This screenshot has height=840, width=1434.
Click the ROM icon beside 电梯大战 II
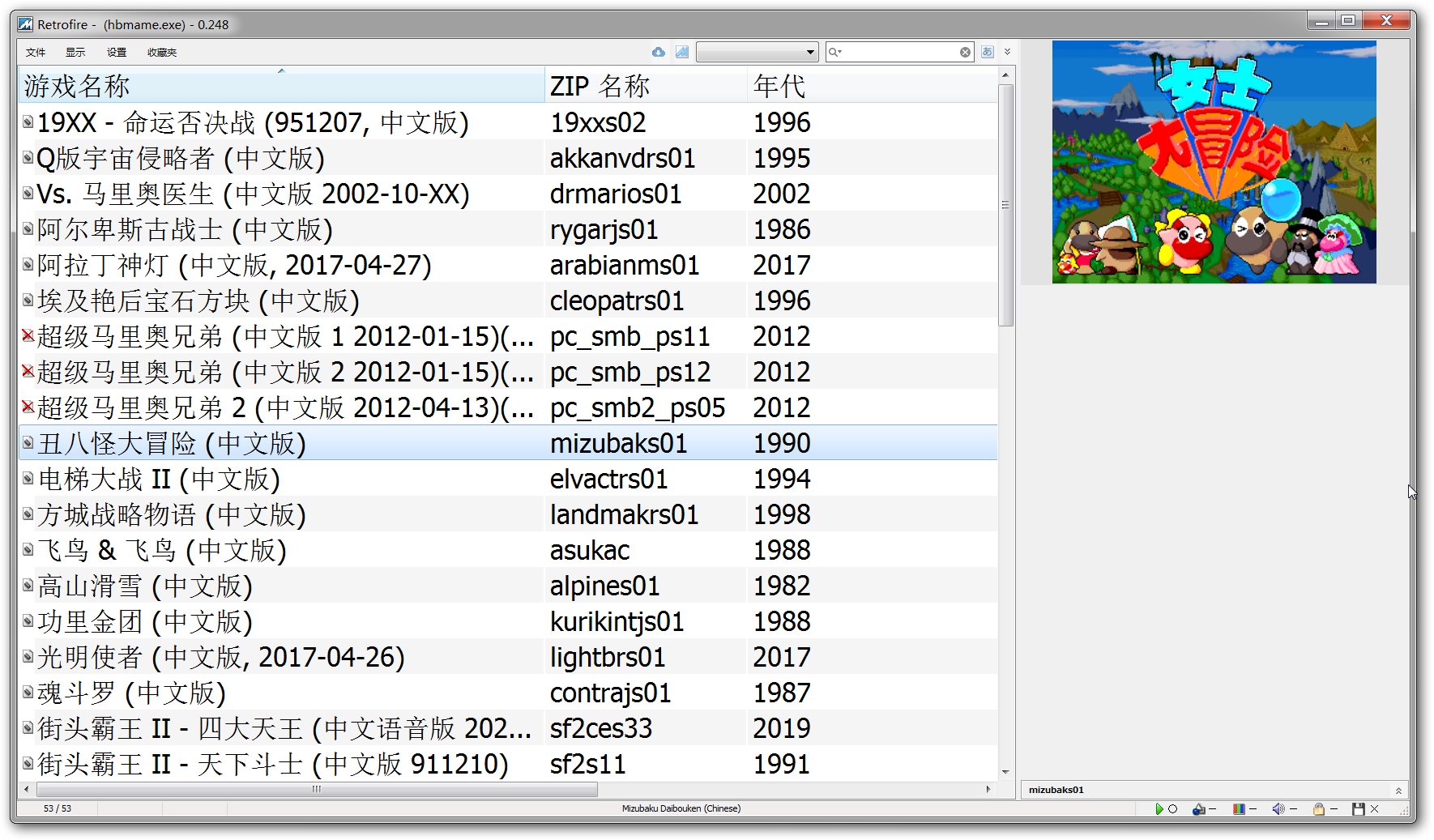(28, 478)
